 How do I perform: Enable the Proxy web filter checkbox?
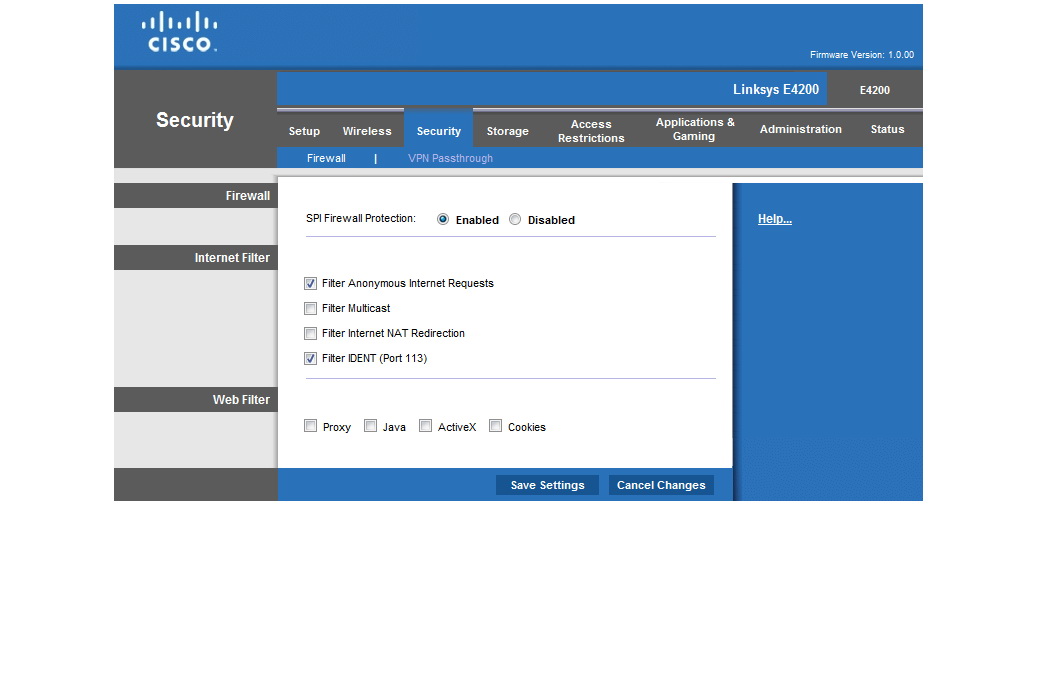click(x=311, y=426)
